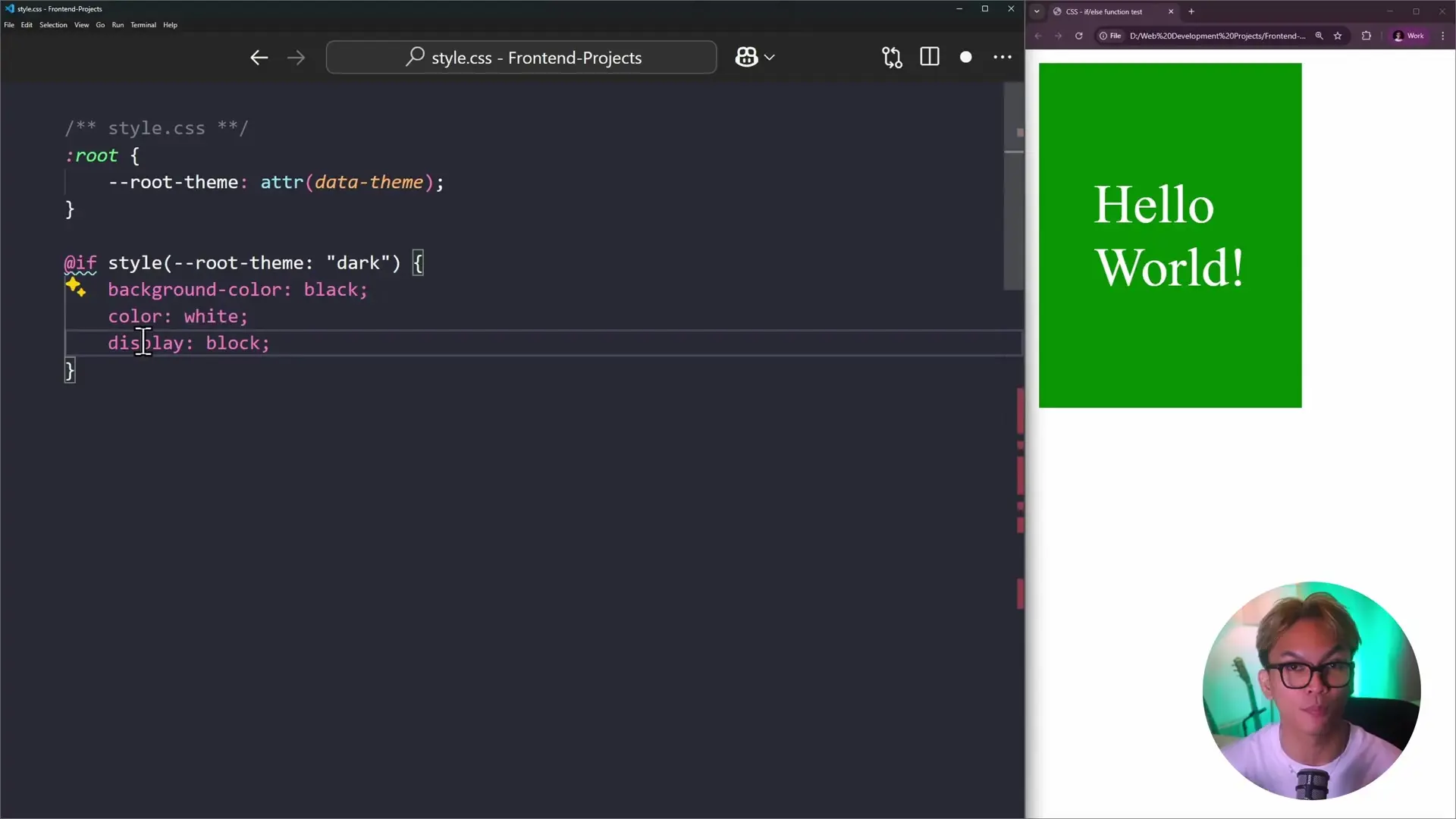Image resolution: width=1456 pixels, height=819 pixels.
Task: Click the background-color: black; line
Action: pos(237,290)
